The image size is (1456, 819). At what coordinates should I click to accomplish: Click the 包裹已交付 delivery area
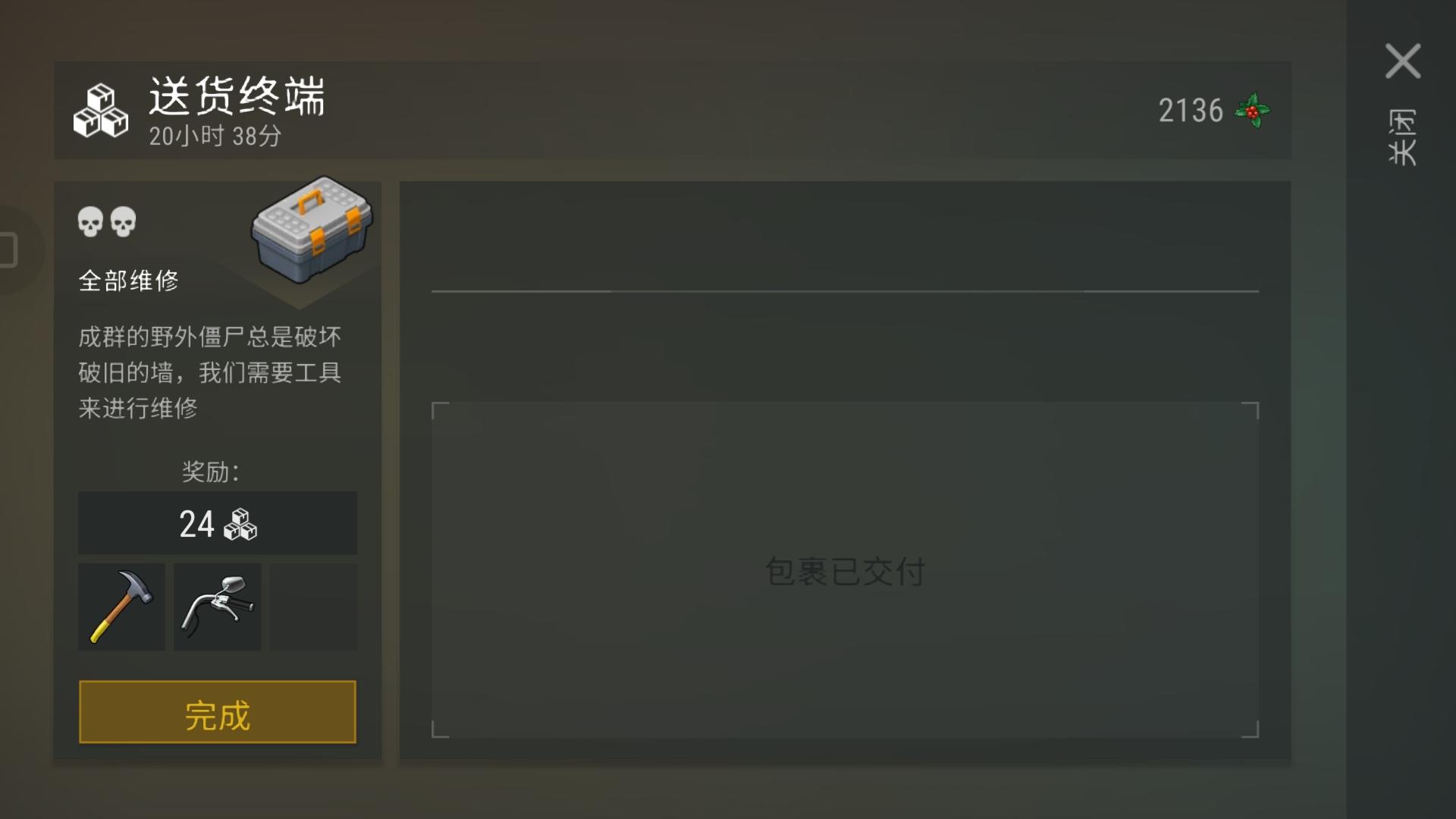tap(845, 570)
